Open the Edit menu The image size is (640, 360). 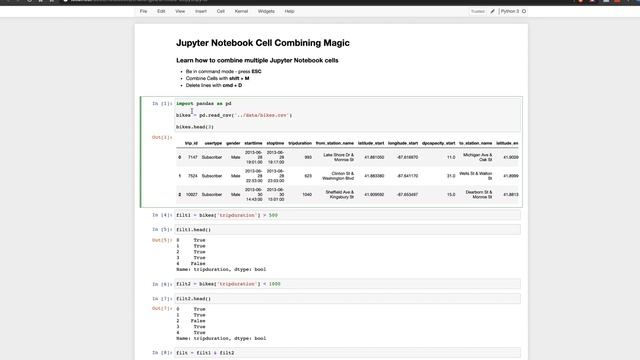coord(161,11)
